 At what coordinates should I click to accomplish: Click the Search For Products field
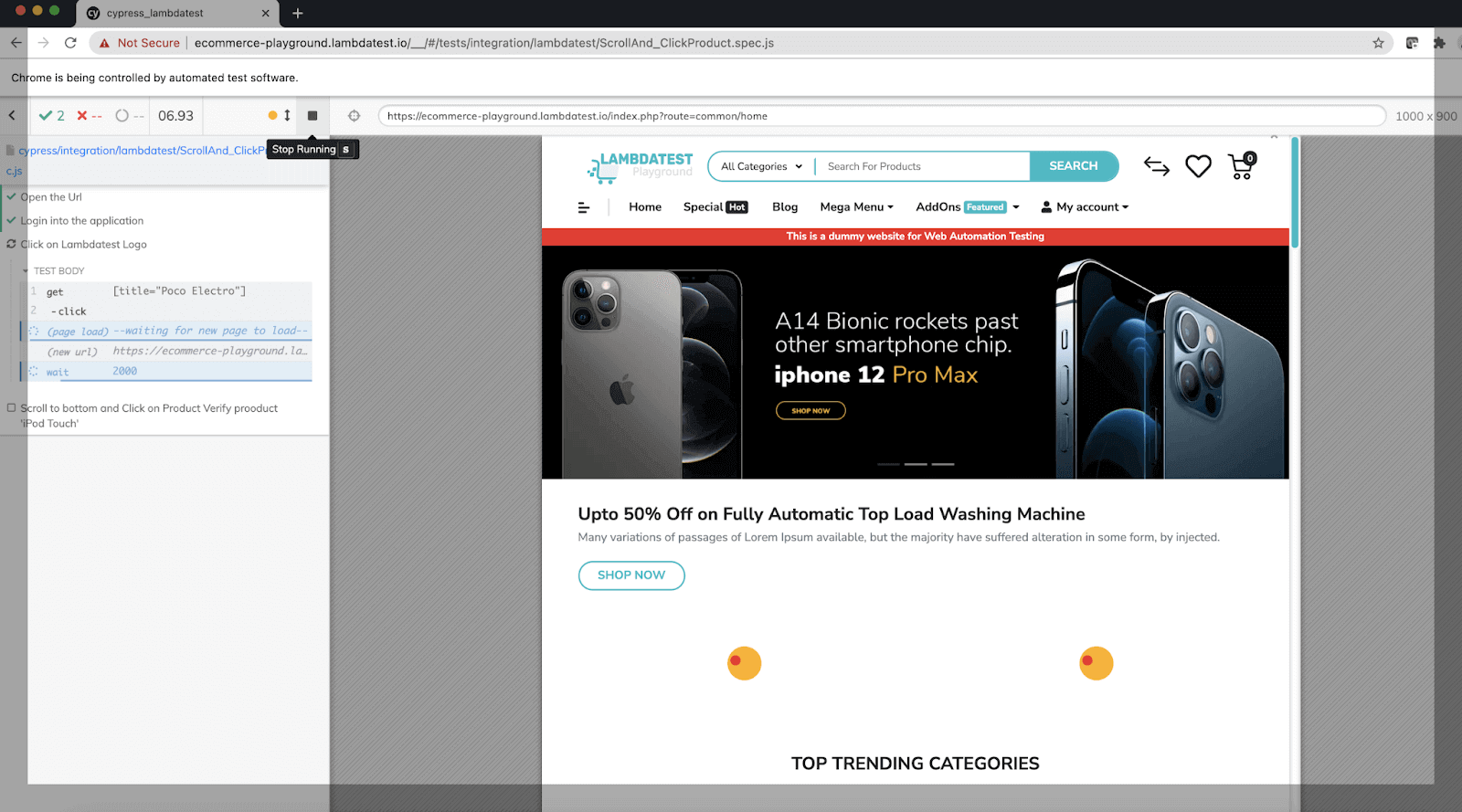click(923, 166)
